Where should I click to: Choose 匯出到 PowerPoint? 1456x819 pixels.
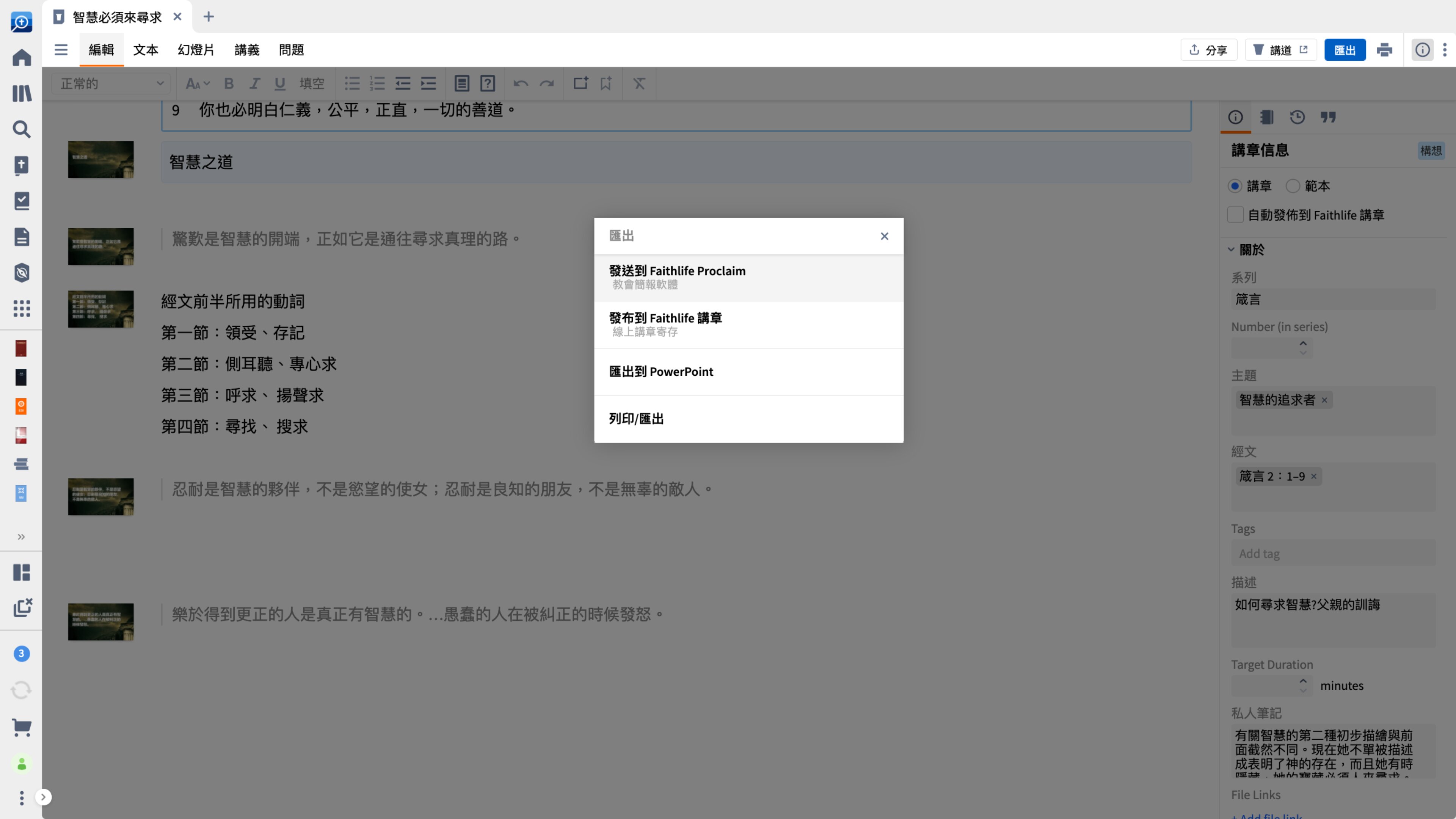coord(748,371)
